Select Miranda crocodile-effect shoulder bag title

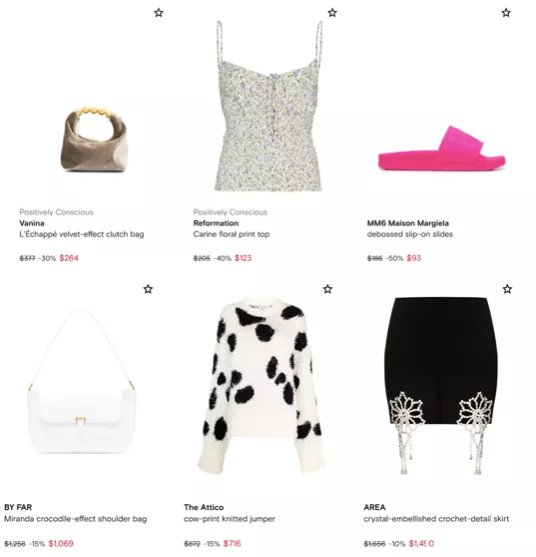pyautogui.click(x=76, y=519)
